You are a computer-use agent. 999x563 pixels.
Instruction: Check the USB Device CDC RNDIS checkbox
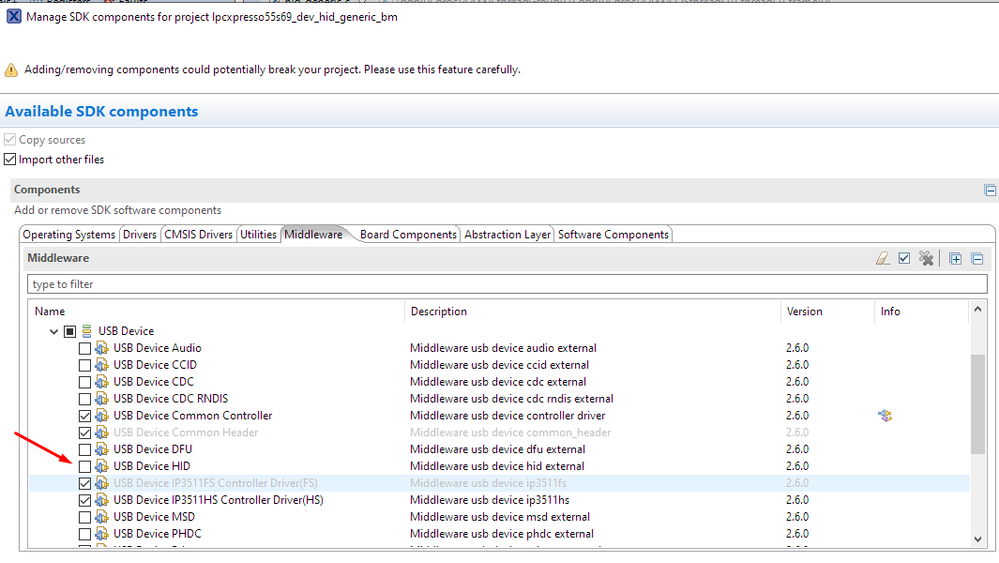(85, 399)
